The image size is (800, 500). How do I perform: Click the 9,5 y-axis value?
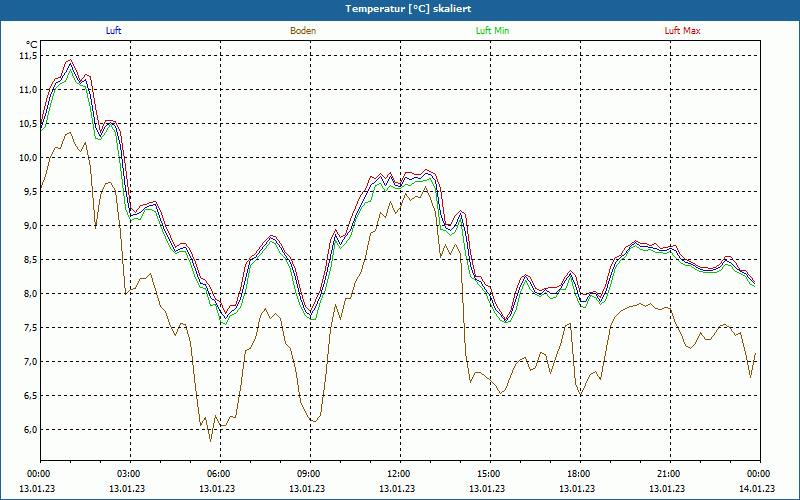point(30,192)
